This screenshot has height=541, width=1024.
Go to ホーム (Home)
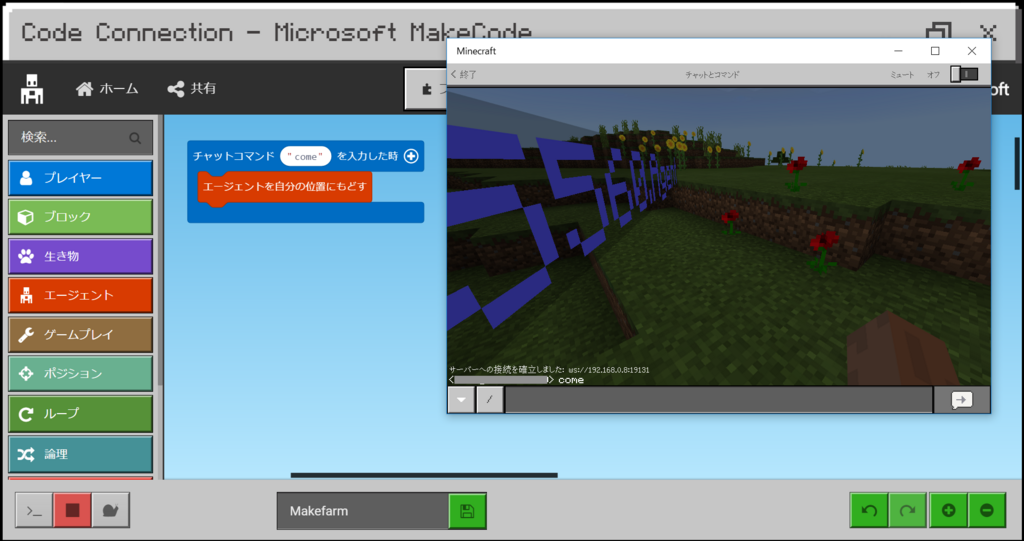(107, 89)
